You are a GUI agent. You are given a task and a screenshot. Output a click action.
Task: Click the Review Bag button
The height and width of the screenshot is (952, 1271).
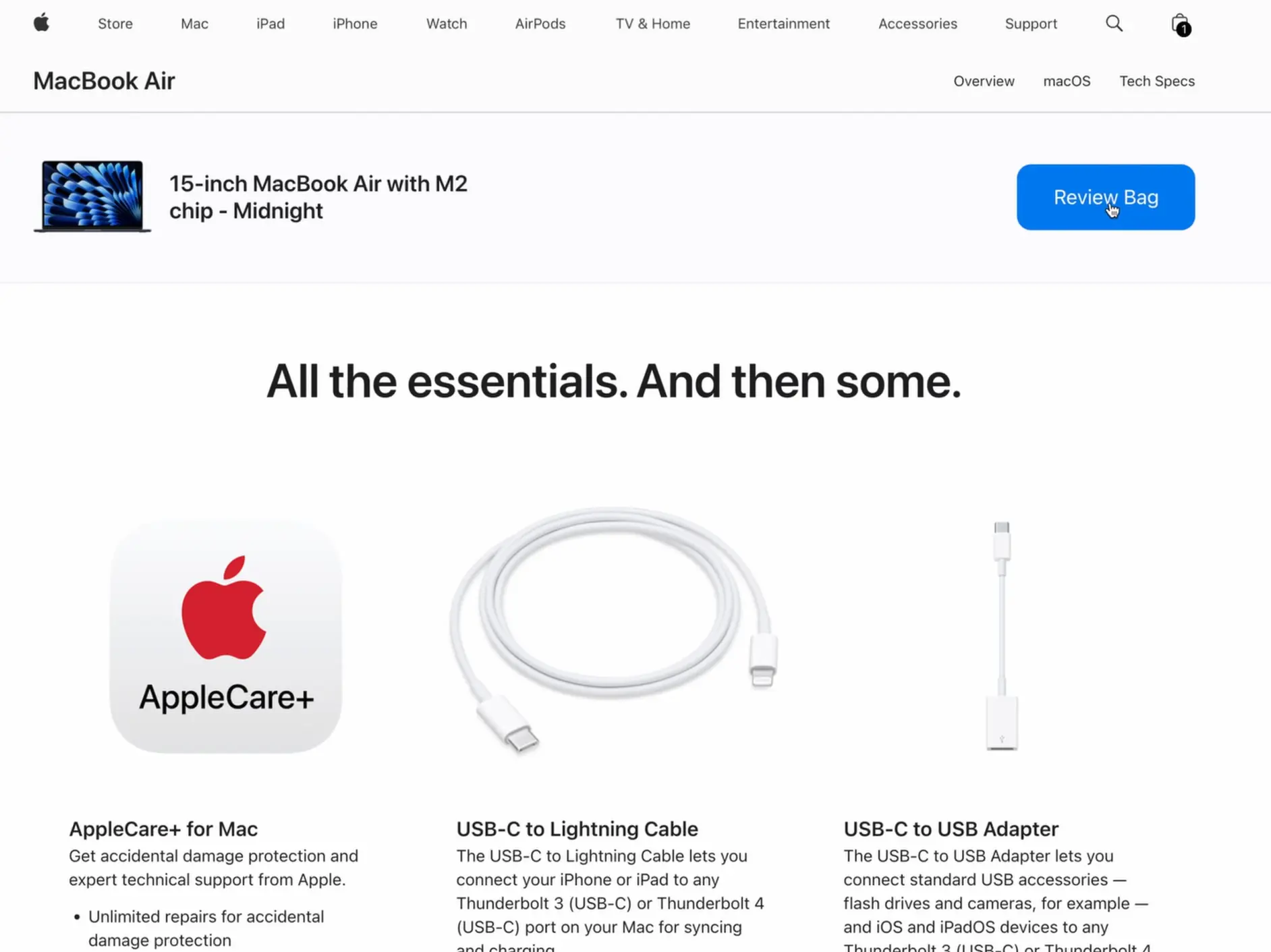tap(1106, 197)
